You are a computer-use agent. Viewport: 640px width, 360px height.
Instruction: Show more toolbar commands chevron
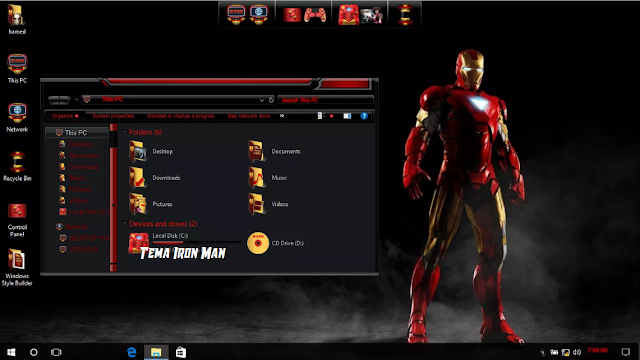click(282, 116)
